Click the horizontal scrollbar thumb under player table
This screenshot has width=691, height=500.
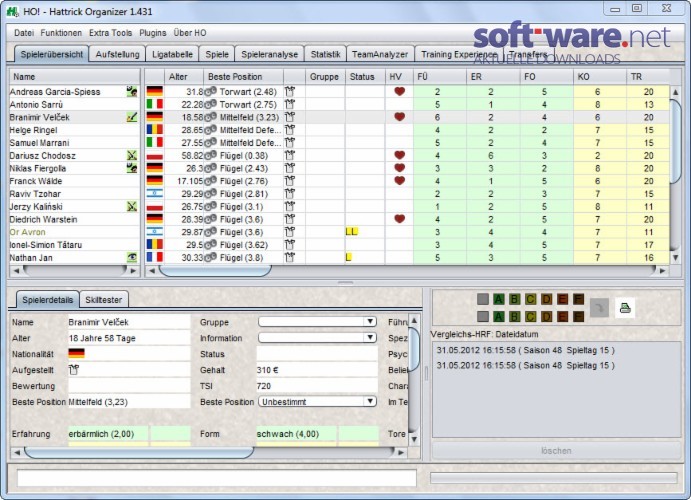coord(215,270)
